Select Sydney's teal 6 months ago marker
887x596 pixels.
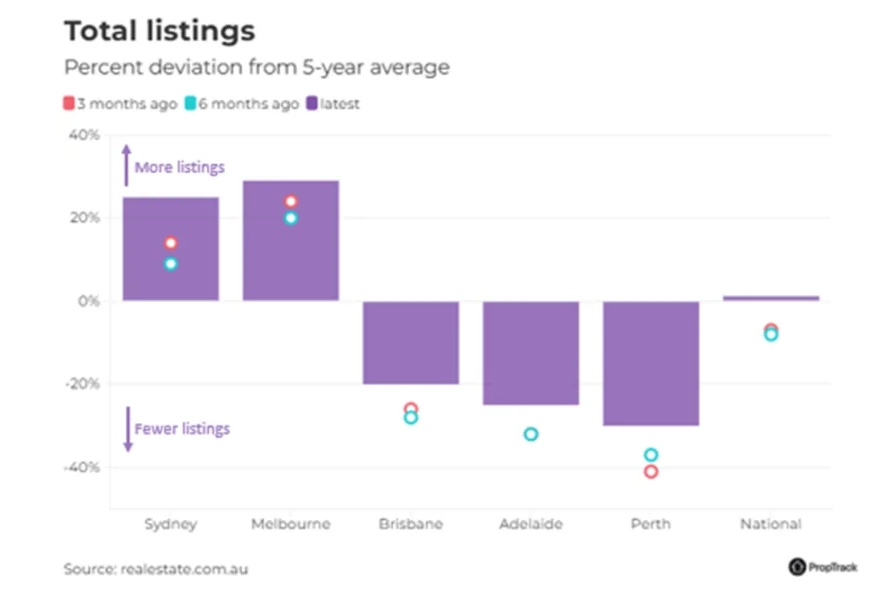click(x=171, y=264)
